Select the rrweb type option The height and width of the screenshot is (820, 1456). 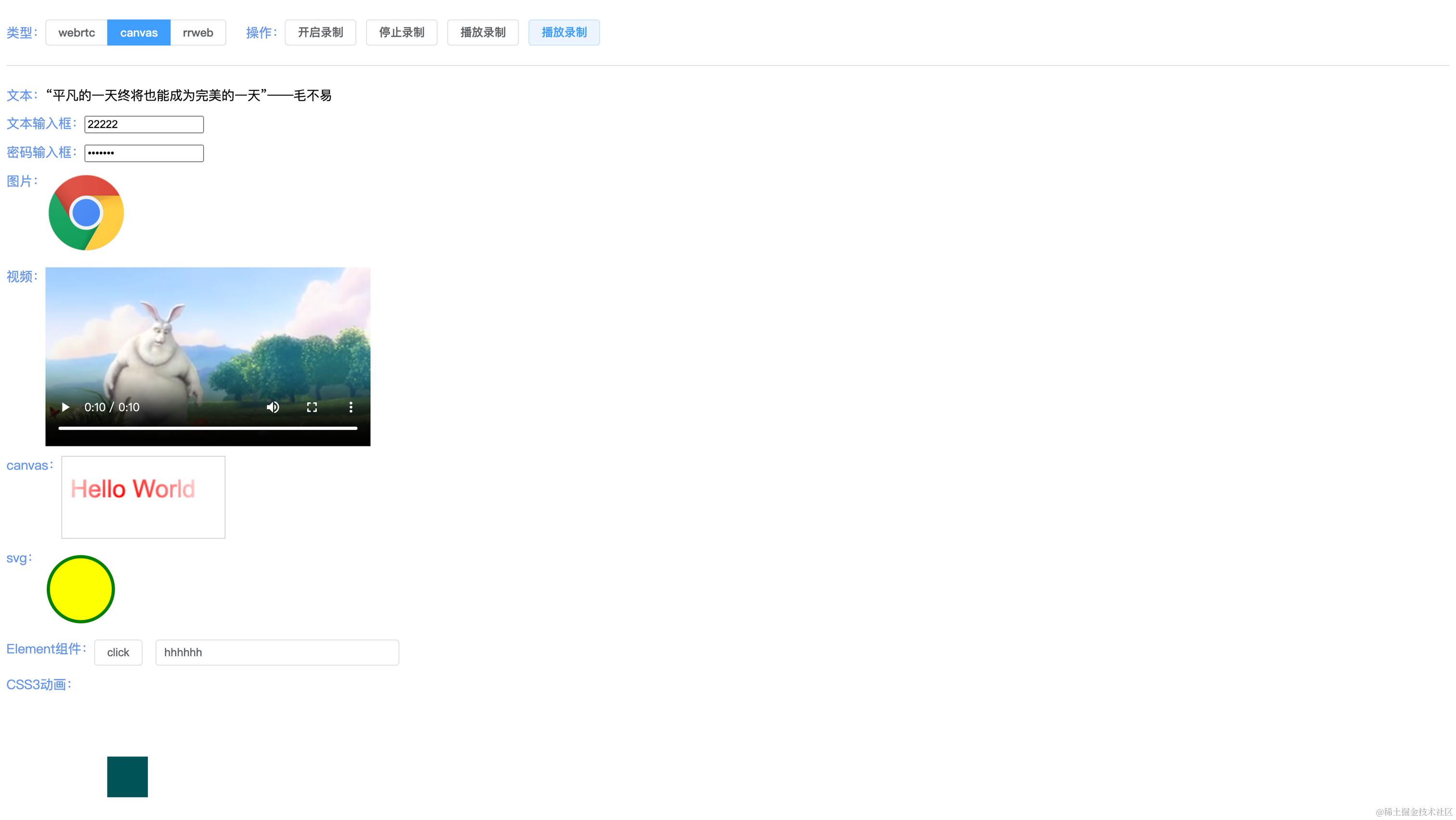198,32
